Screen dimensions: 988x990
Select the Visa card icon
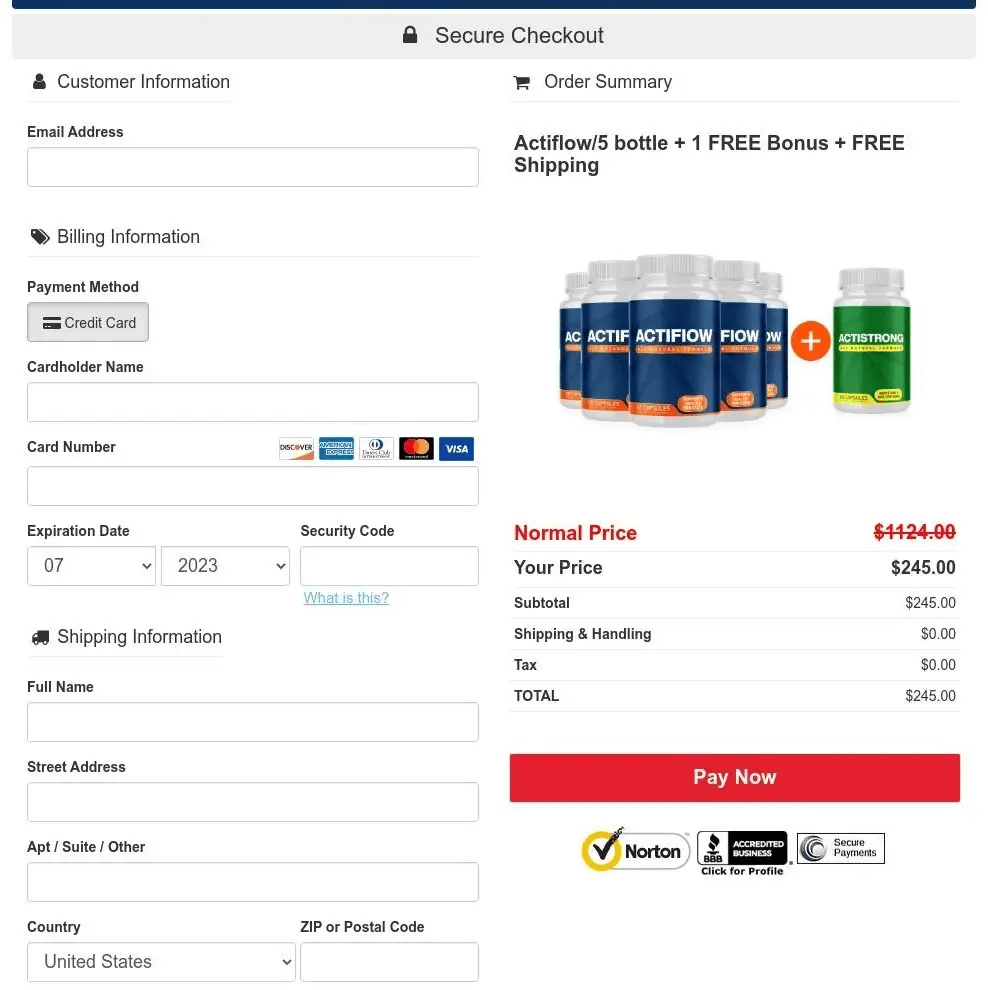click(x=456, y=448)
